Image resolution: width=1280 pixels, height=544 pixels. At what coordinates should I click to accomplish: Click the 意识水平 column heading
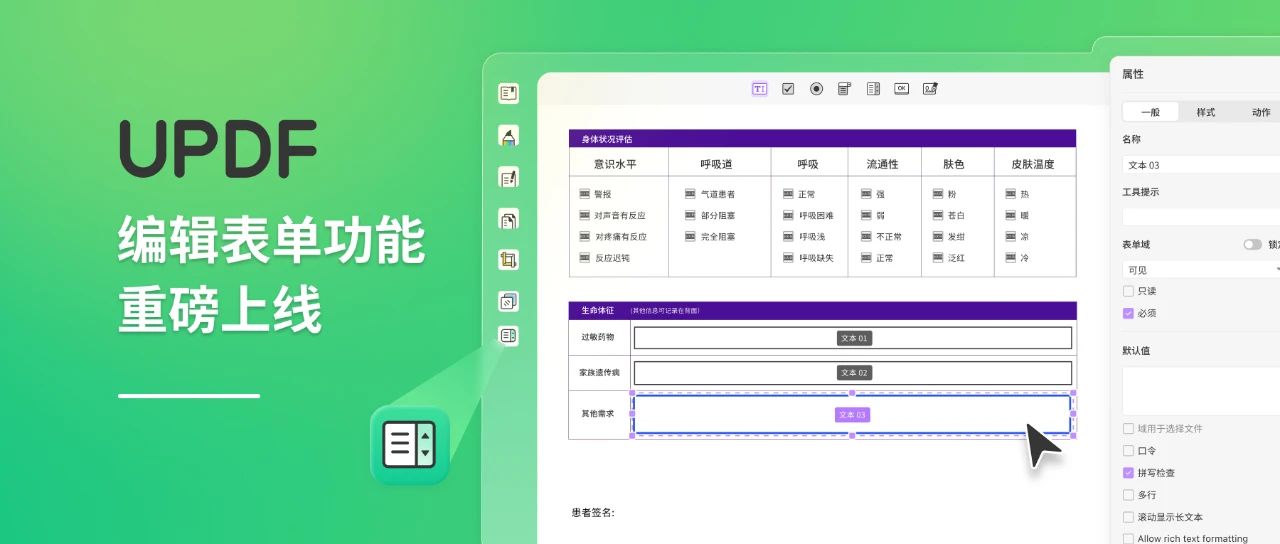pos(615,164)
